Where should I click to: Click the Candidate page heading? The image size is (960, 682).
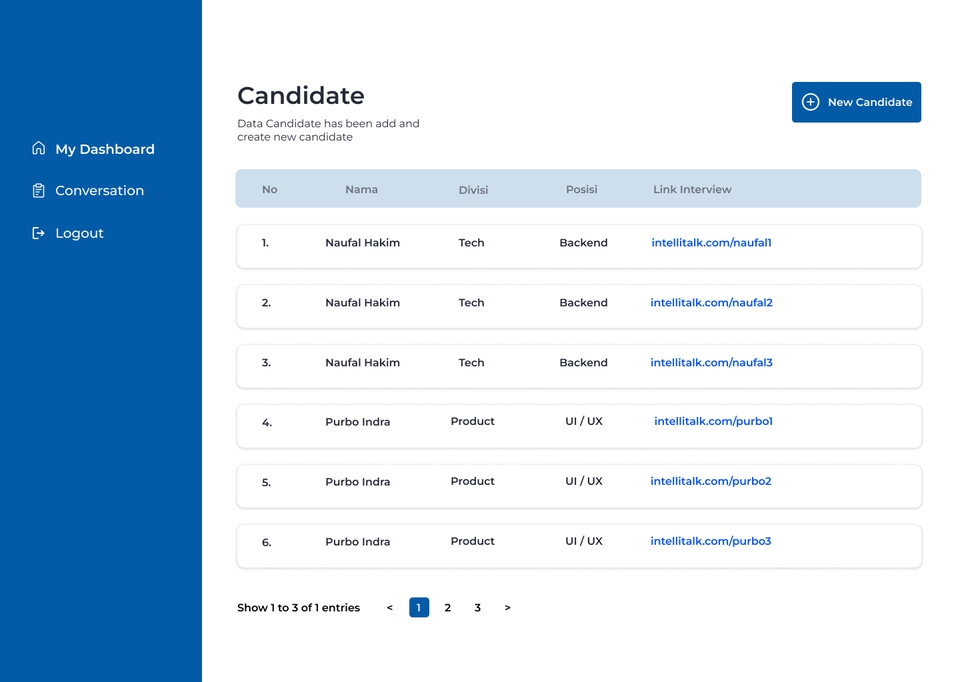click(301, 96)
